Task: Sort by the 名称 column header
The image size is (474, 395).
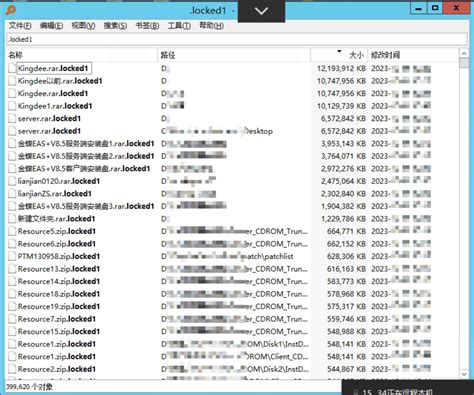Action: [82, 55]
